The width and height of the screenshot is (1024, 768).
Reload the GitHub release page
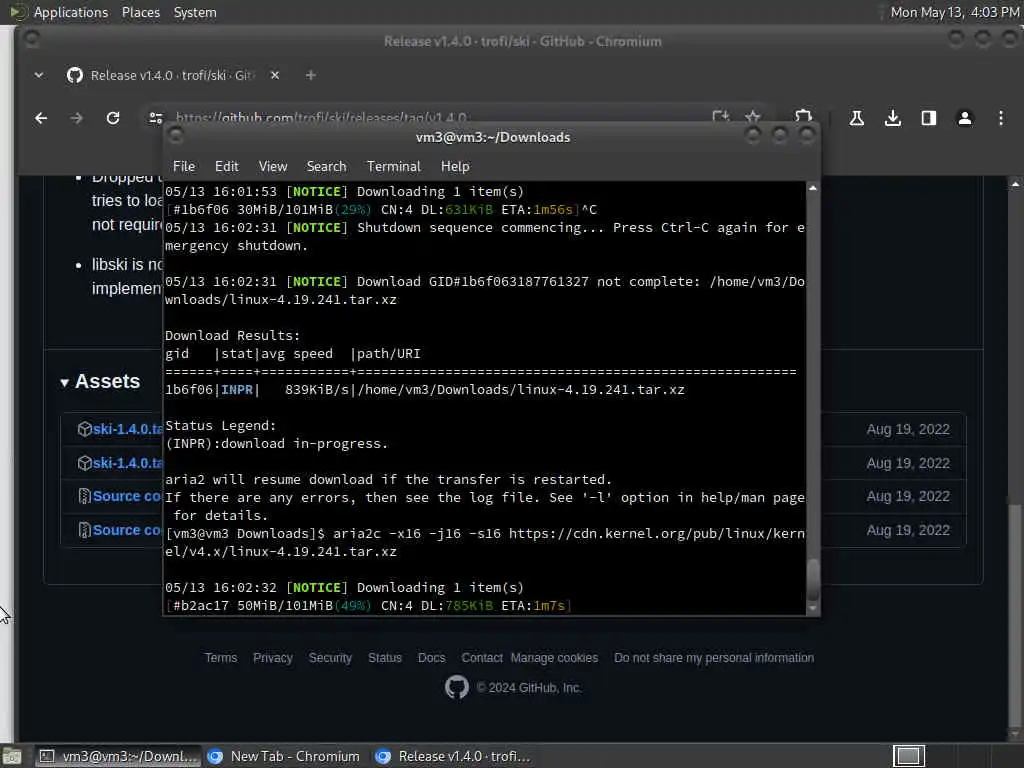(x=113, y=118)
